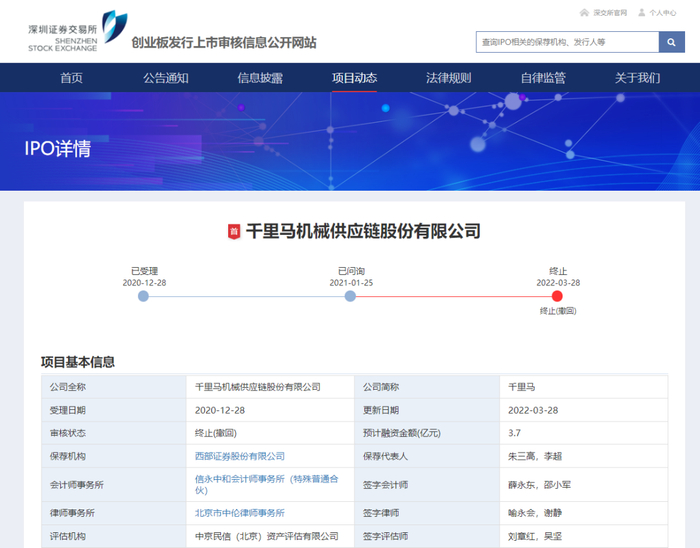Click the 保荐代表人 label cell

[427, 456]
